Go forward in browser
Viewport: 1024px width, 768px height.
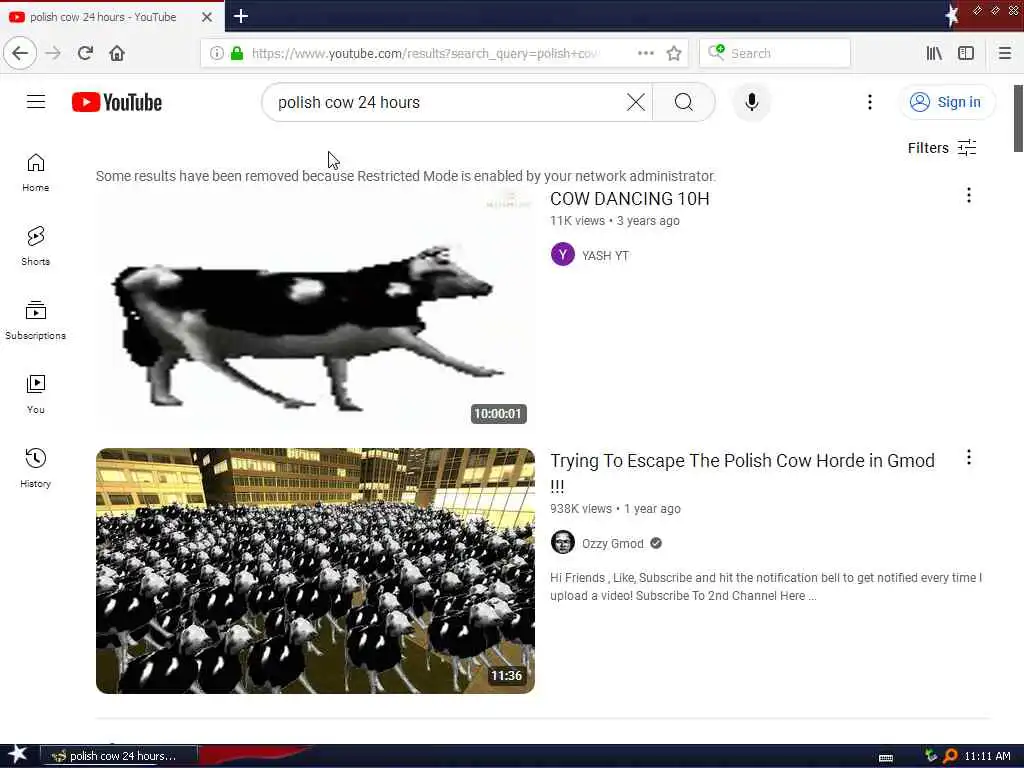point(54,53)
